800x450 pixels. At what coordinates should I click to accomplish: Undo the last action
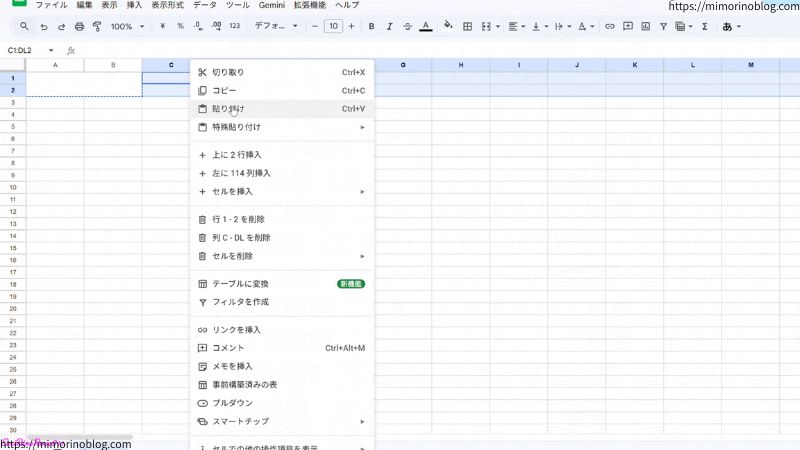coord(44,27)
